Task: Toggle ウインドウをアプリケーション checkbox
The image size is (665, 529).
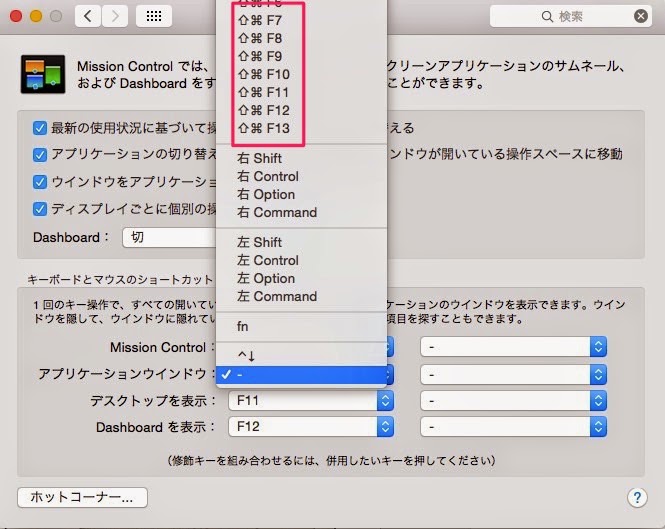Action: (40, 182)
